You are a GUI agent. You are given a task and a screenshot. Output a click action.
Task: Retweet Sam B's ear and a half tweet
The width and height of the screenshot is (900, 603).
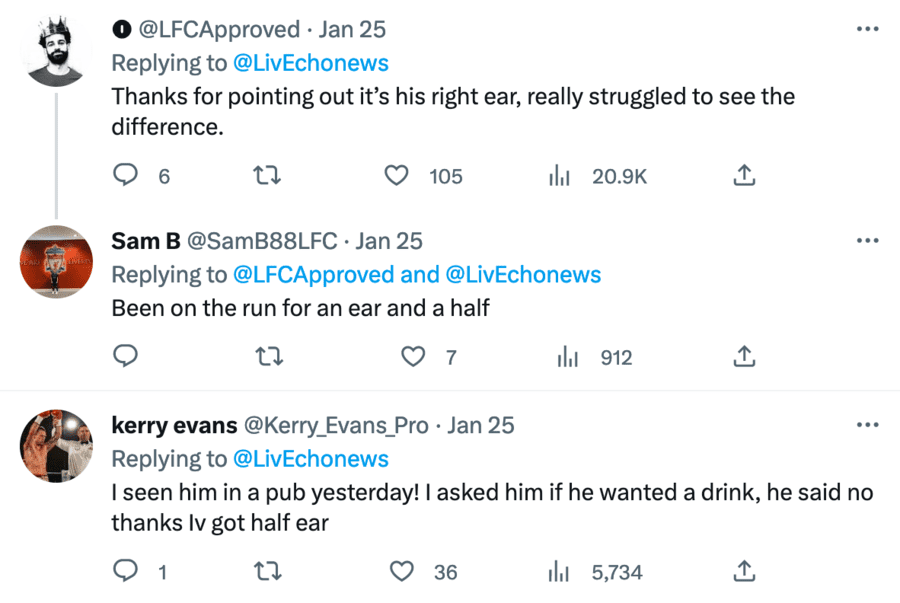[x=267, y=356]
